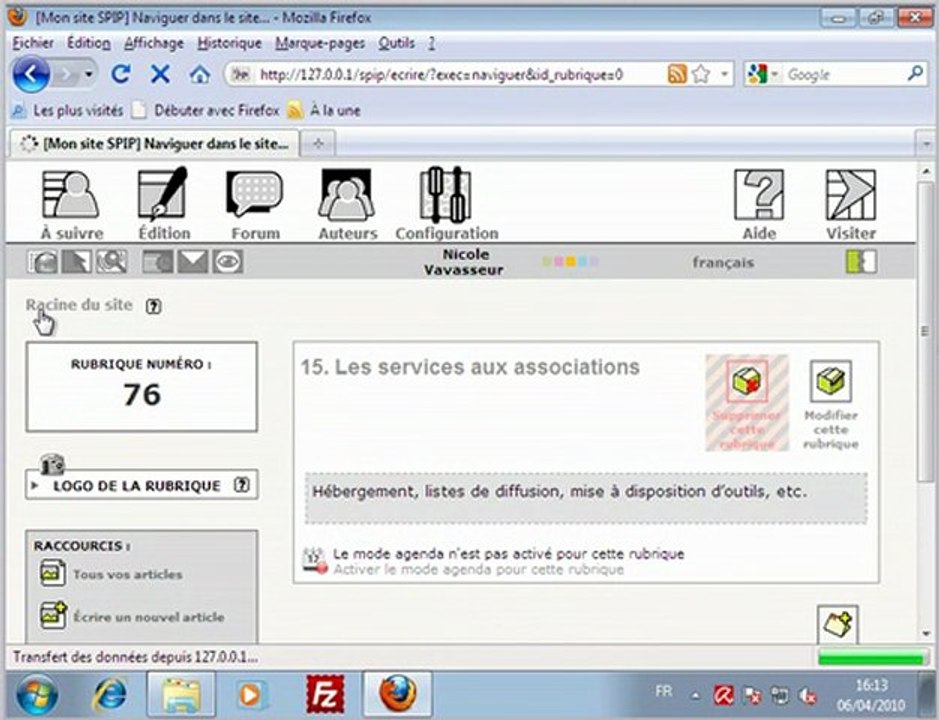Click the Modifier cette rubrique icon
The height and width of the screenshot is (720, 939).
(x=831, y=381)
